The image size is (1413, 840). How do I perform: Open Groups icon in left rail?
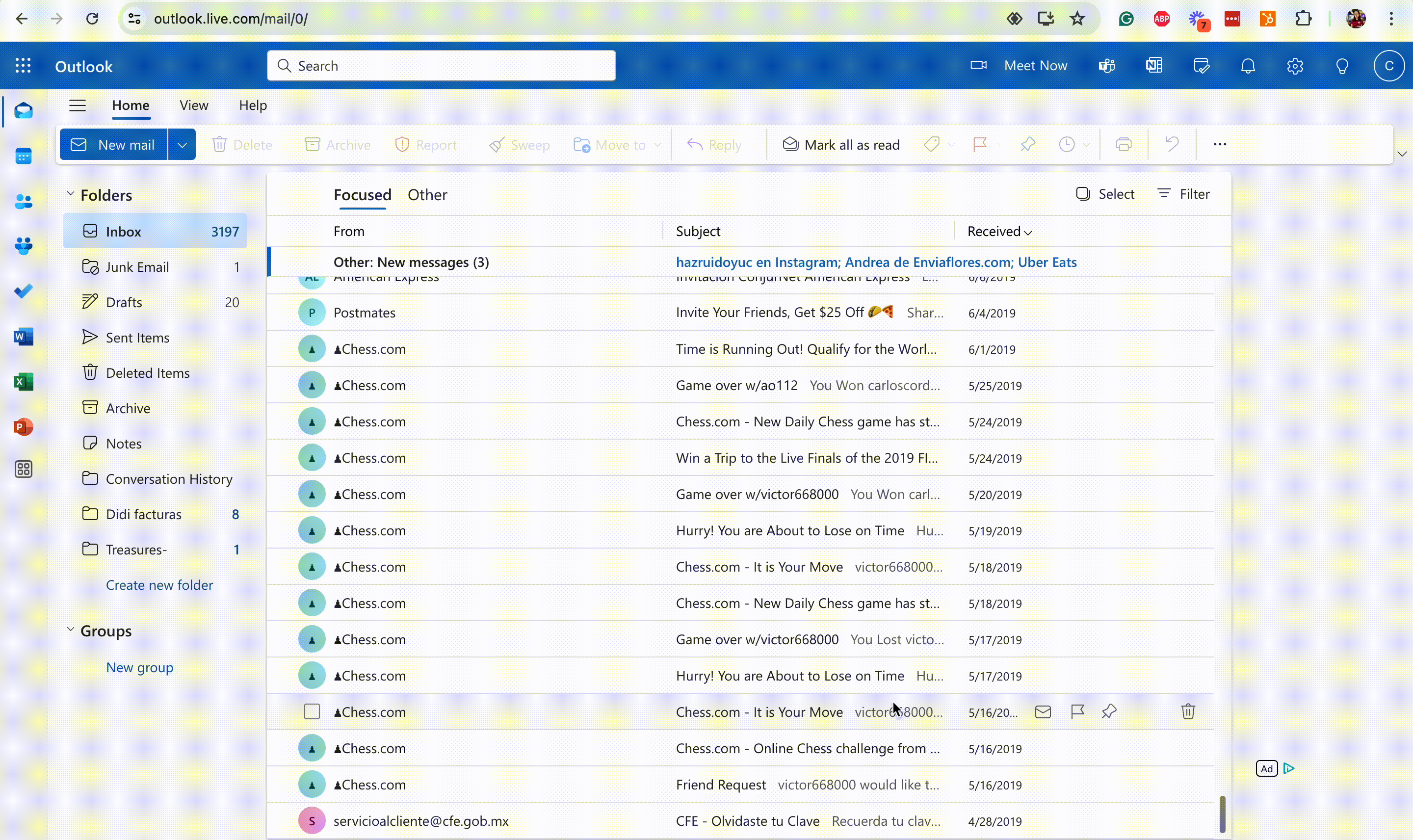click(23, 246)
